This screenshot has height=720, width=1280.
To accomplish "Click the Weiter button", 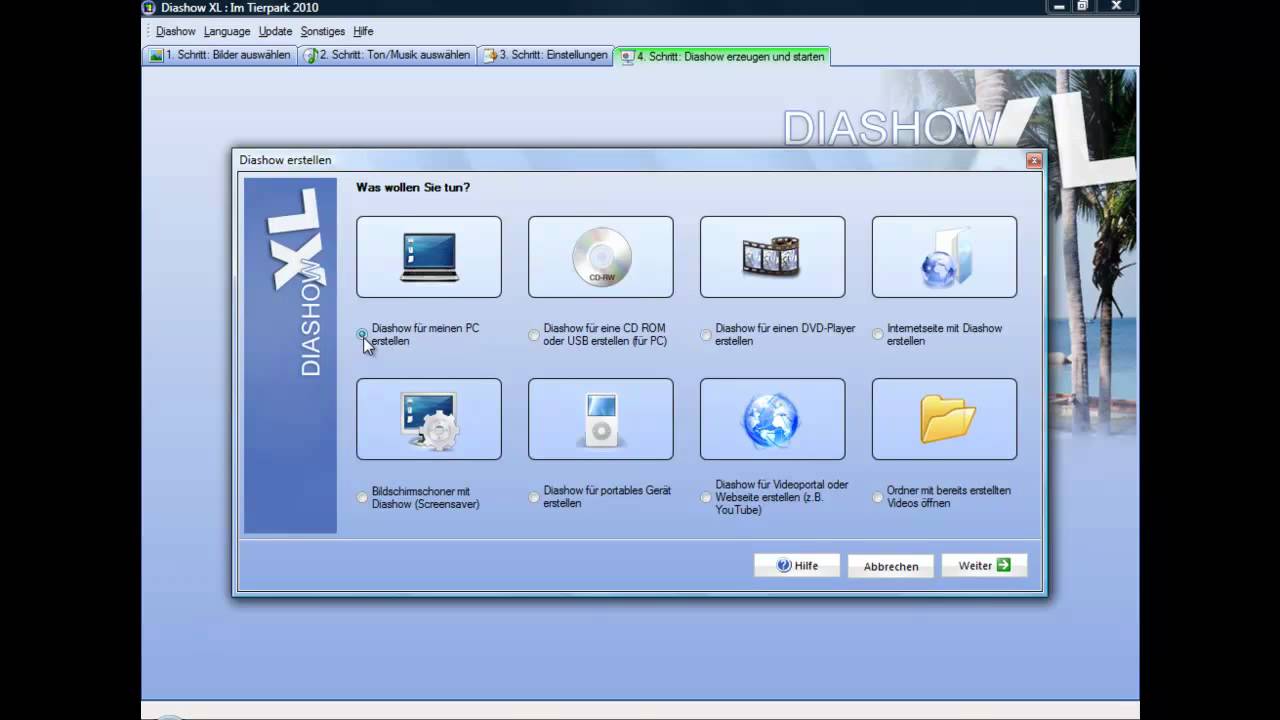I will pyautogui.click(x=984, y=566).
